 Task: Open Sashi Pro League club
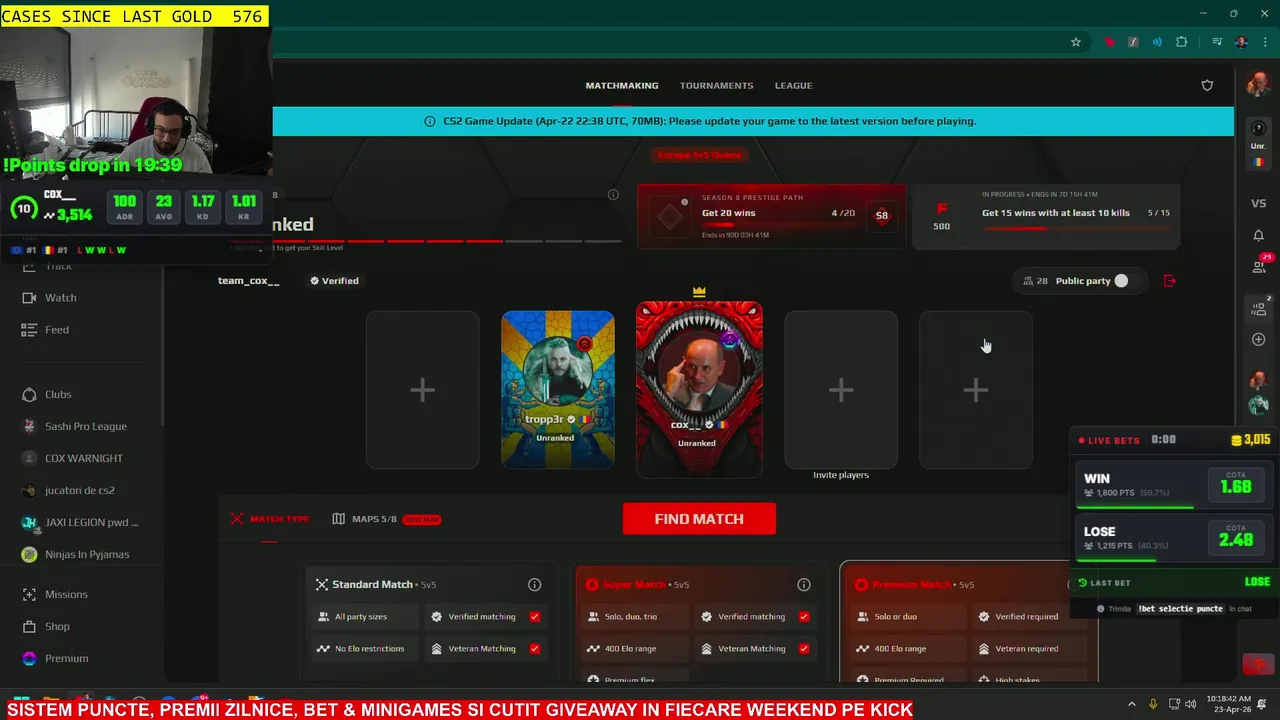tap(86, 426)
